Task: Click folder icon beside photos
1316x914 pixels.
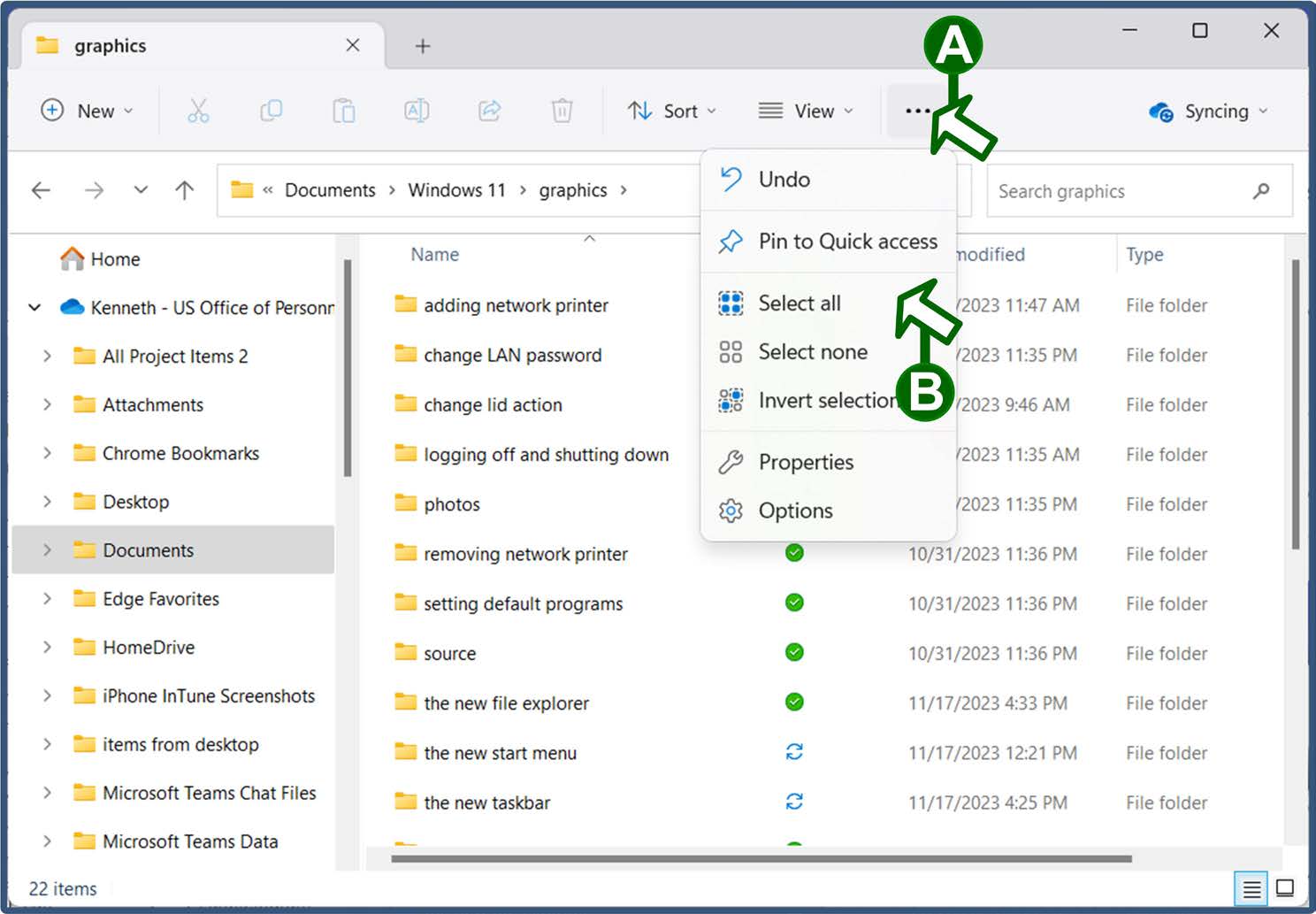Action: pyautogui.click(x=405, y=503)
